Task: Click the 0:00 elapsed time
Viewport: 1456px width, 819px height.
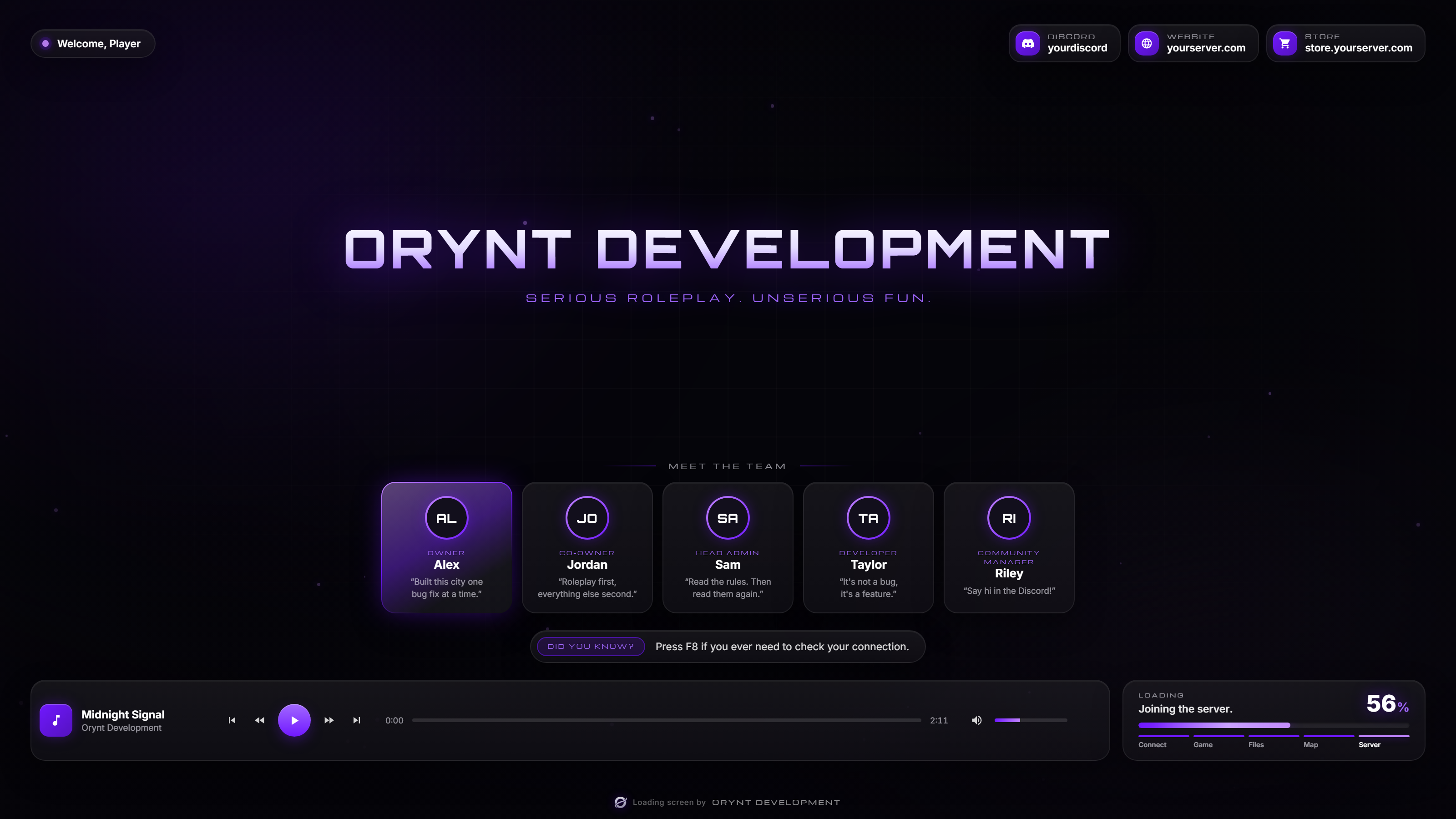Action: [x=394, y=720]
